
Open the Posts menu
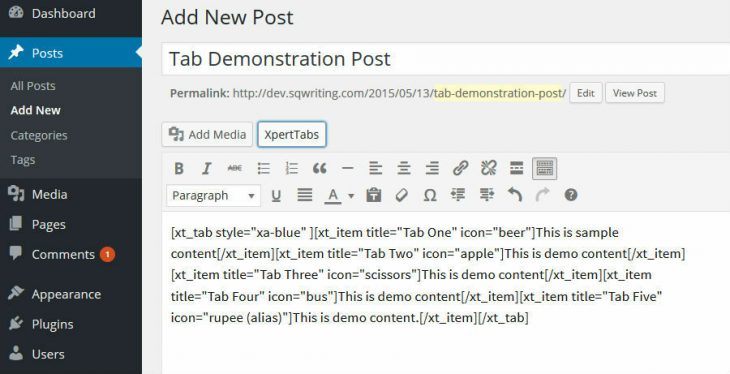[x=70, y=53]
